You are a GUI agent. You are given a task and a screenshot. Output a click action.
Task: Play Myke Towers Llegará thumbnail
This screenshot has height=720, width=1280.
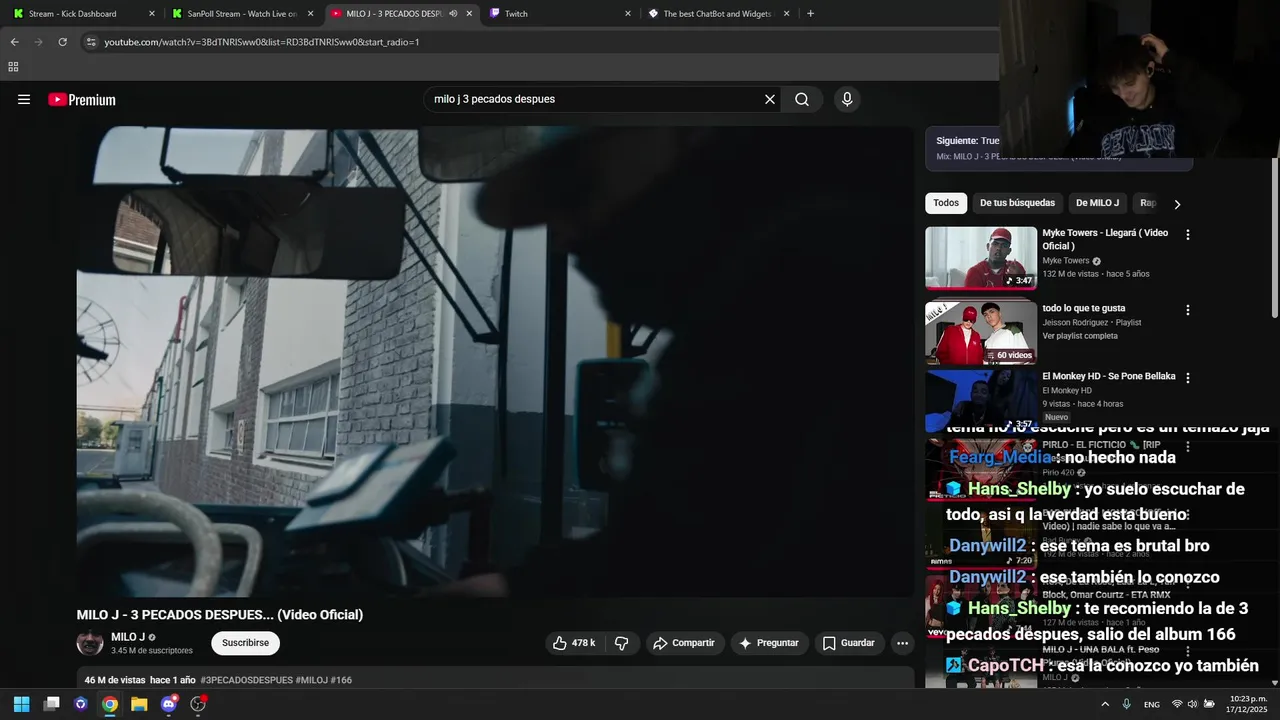pos(981,258)
